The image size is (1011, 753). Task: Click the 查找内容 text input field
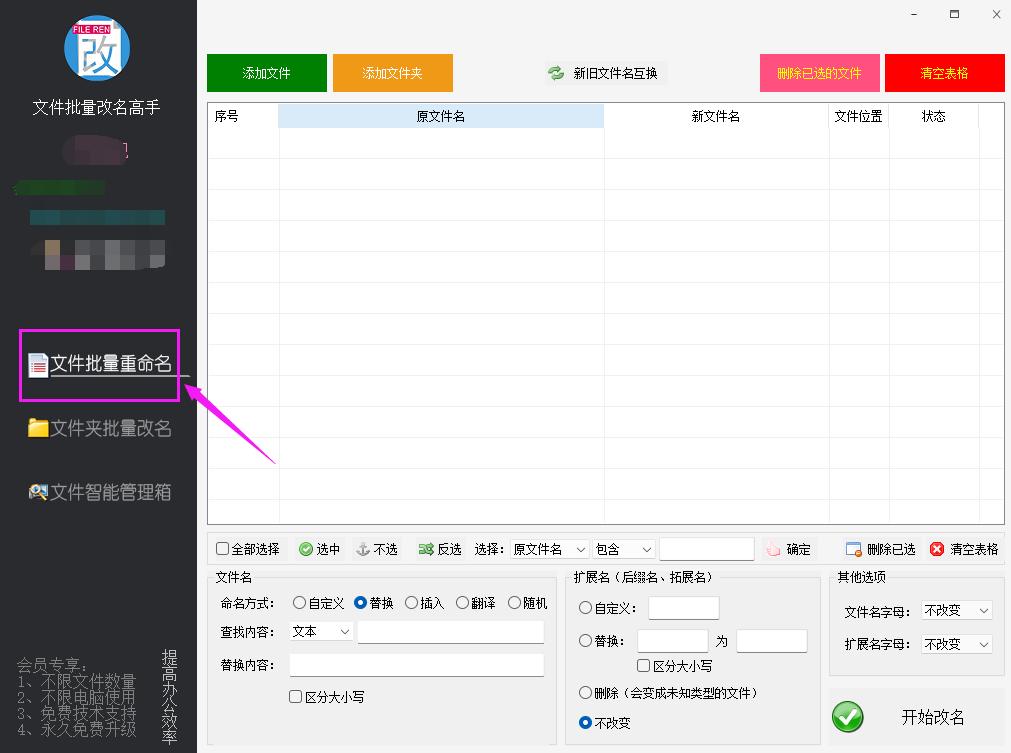coord(451,632)
